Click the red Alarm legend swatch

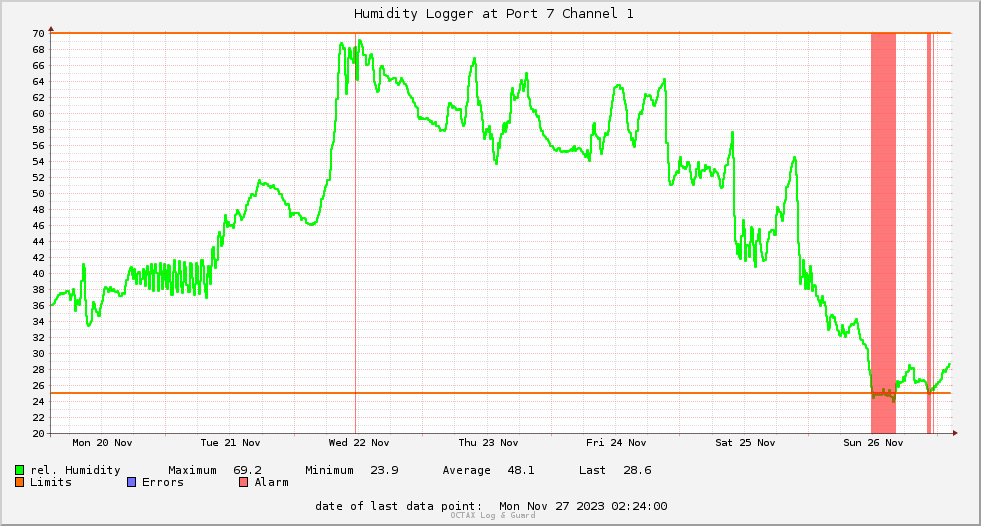(243, 482)
